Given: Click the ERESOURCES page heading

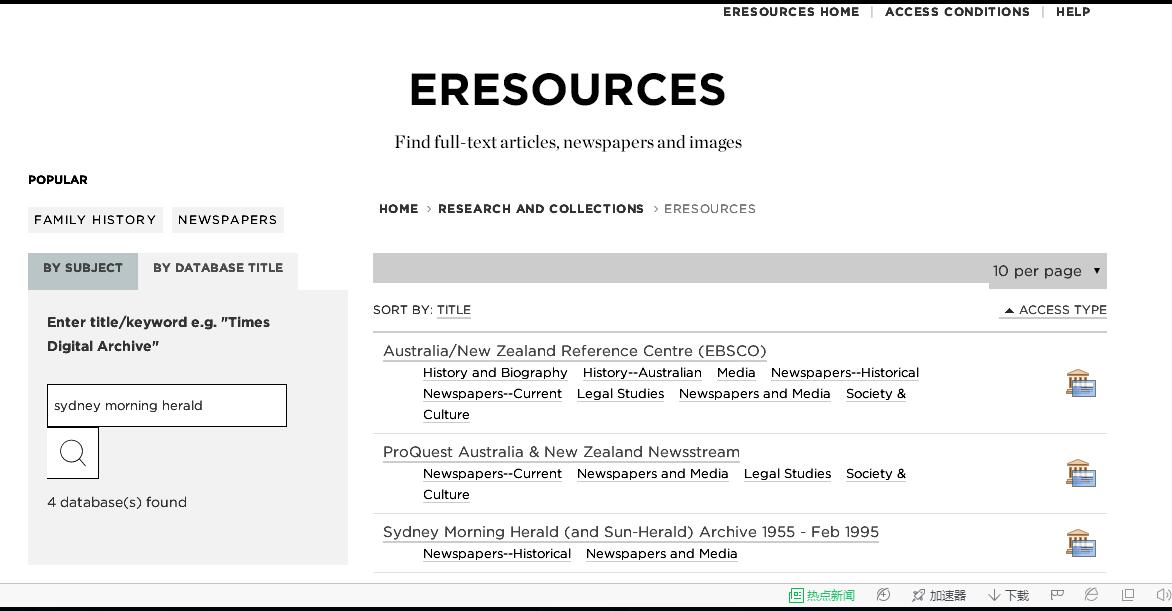Looking at the screenshot, I should tap(567, 90).
